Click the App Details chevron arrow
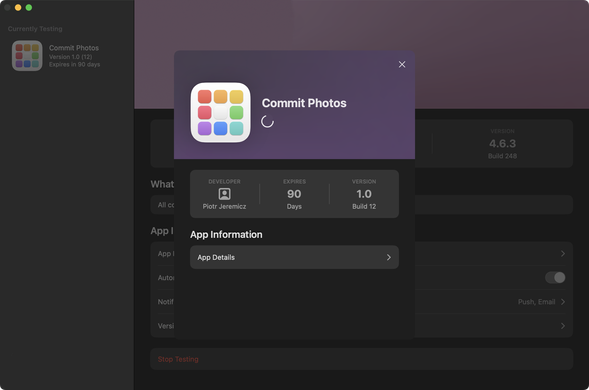The height and width of the screenshot is (390, 589). (389, 257)
